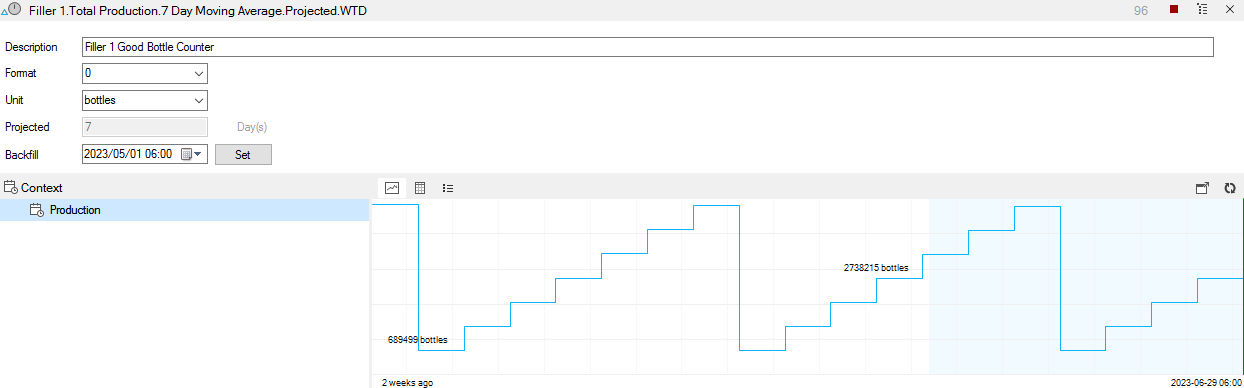Click the 689499 bottles chart label
The height and width of the screenshot is (388, 1244).
(x=418, y=340)
